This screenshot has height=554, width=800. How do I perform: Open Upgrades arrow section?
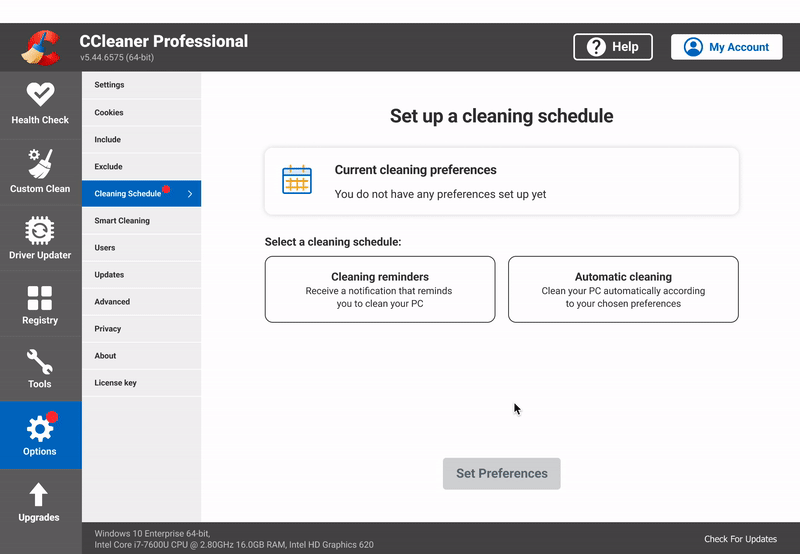point(40,502)
